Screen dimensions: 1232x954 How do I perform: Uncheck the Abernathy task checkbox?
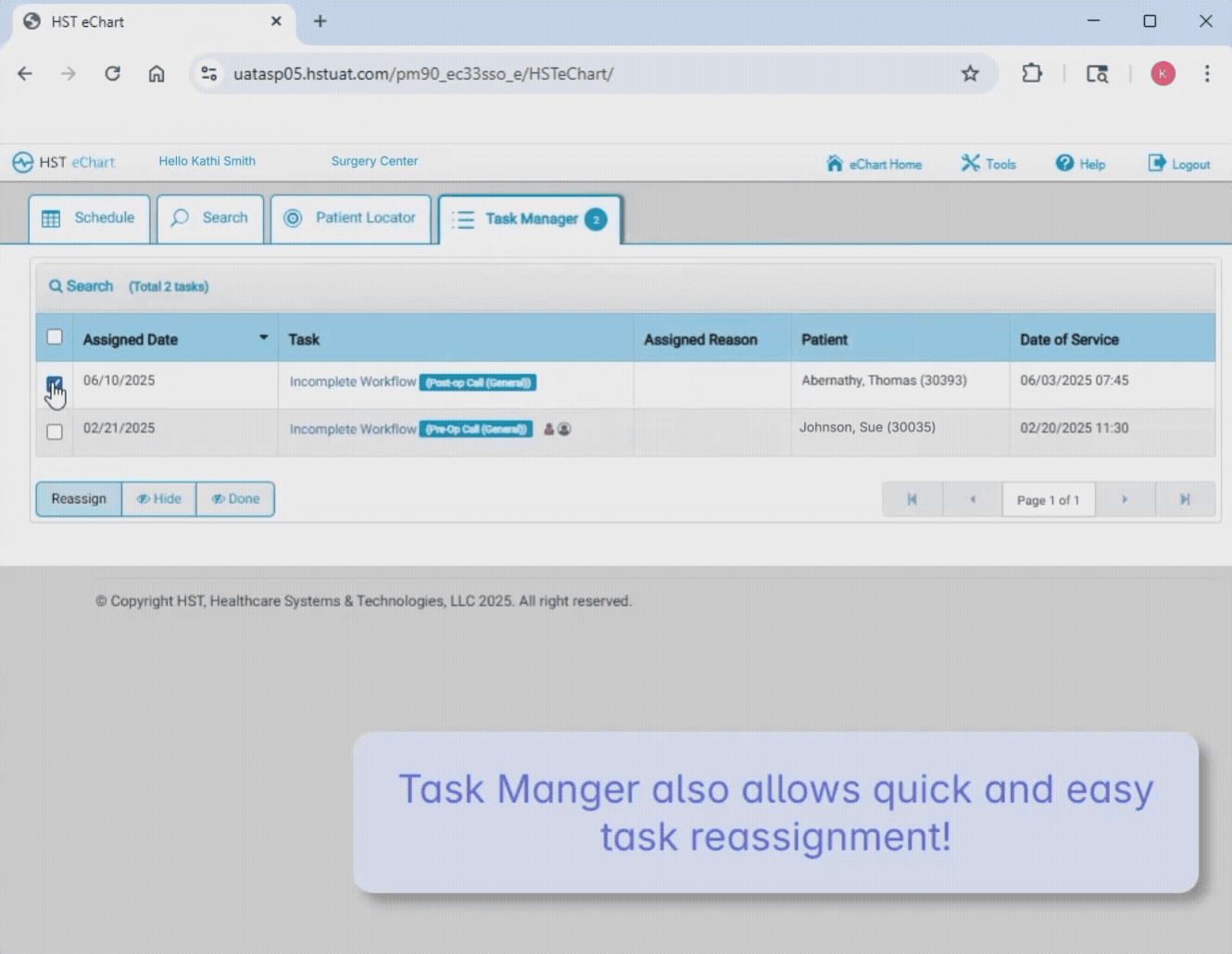tap(54, 383)
